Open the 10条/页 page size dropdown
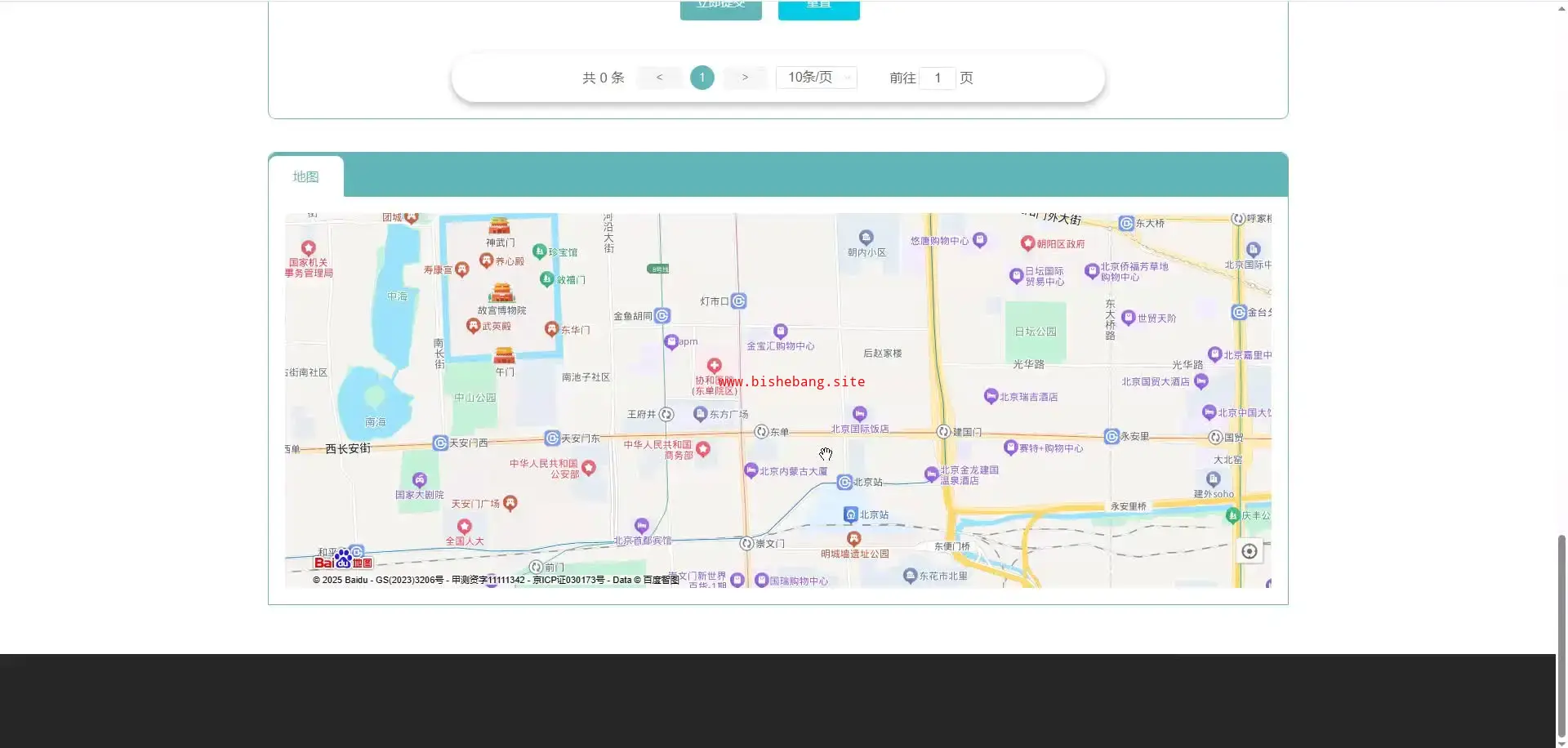This screenshot has height=748, width=1568. pyautogui.click(x=816, y=78)
